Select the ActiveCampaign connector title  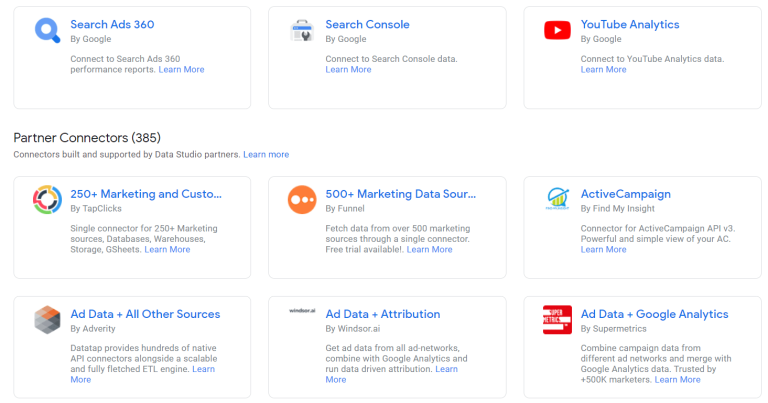click(x=625, y=194)
